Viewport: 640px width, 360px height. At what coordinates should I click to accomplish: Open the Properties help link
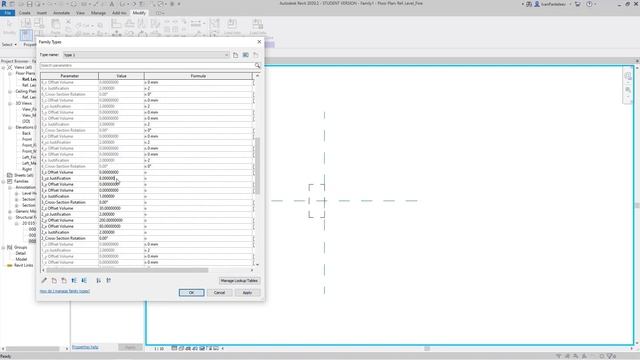85,347
